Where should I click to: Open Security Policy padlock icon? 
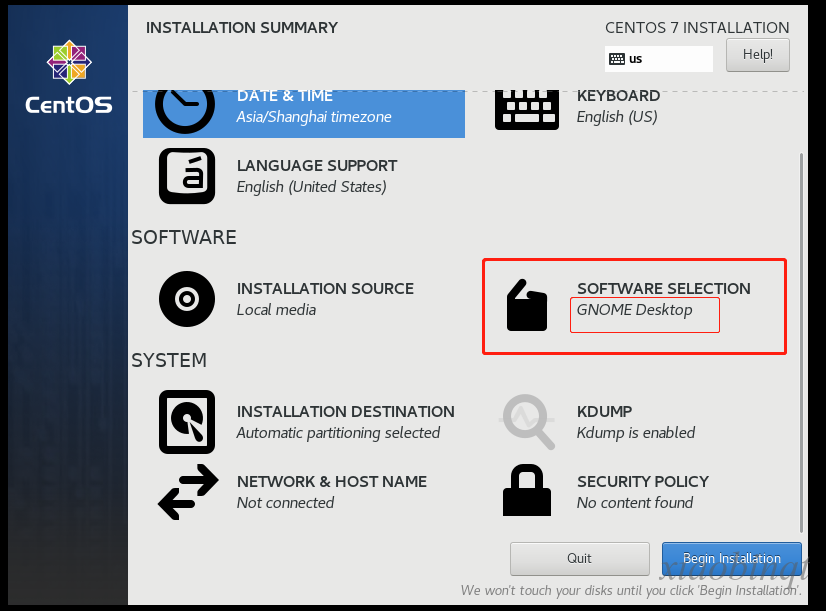tap(527, 490)
